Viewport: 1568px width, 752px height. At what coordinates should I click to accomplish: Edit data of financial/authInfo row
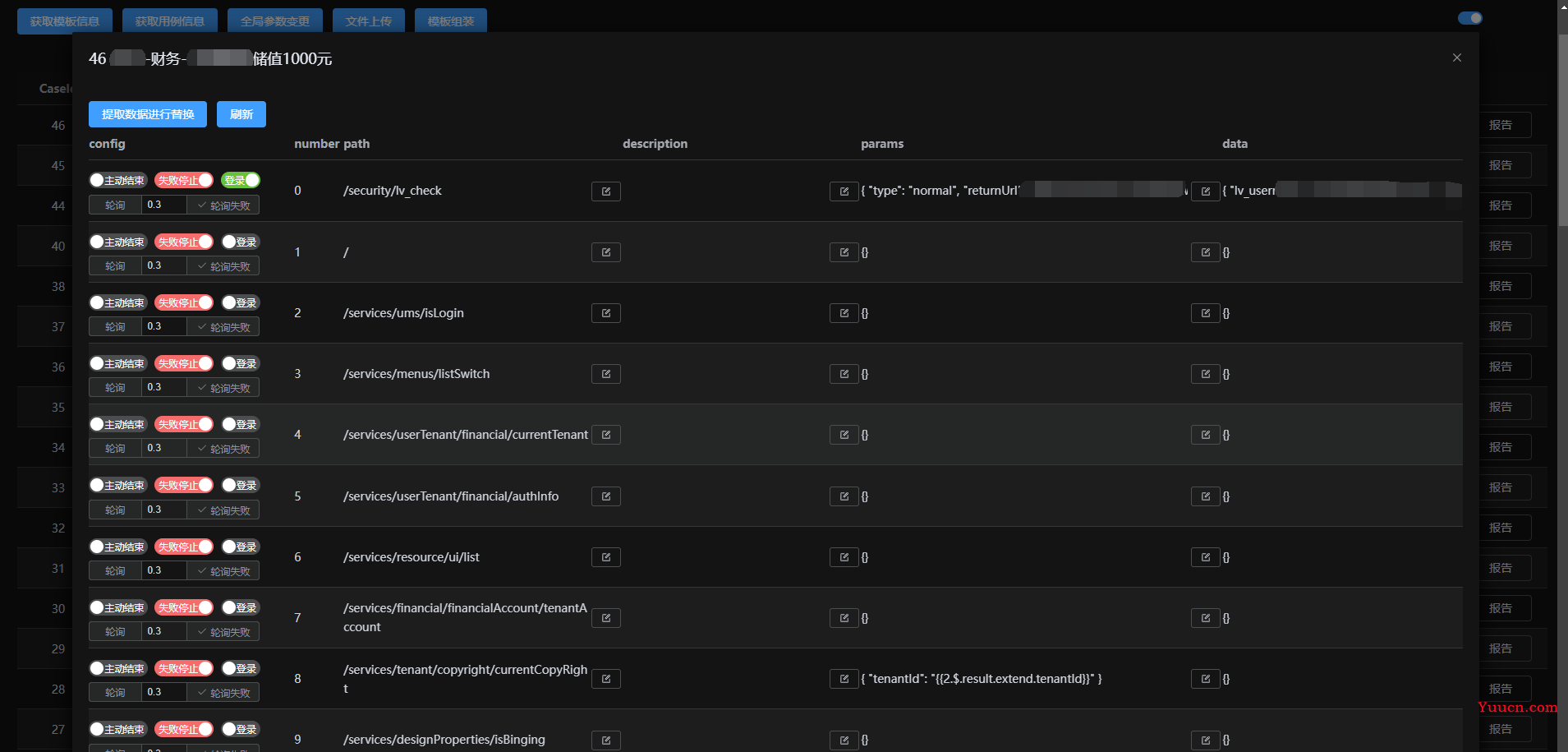[x=1205, y=496]
